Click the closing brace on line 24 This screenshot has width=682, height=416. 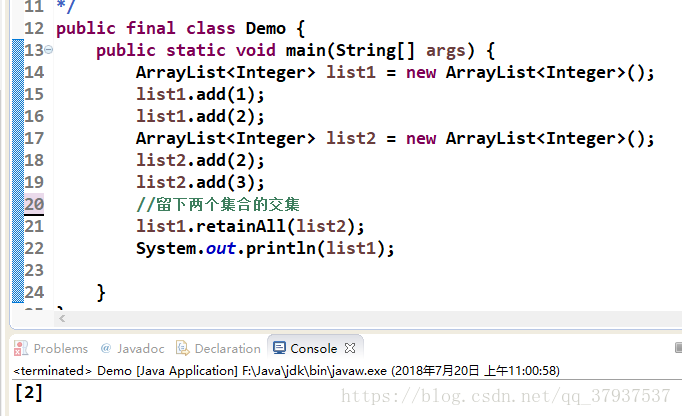[x=101, y=292]
